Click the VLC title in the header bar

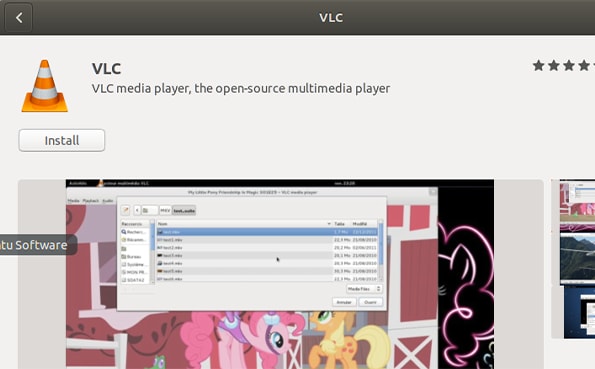pos(331,17)
